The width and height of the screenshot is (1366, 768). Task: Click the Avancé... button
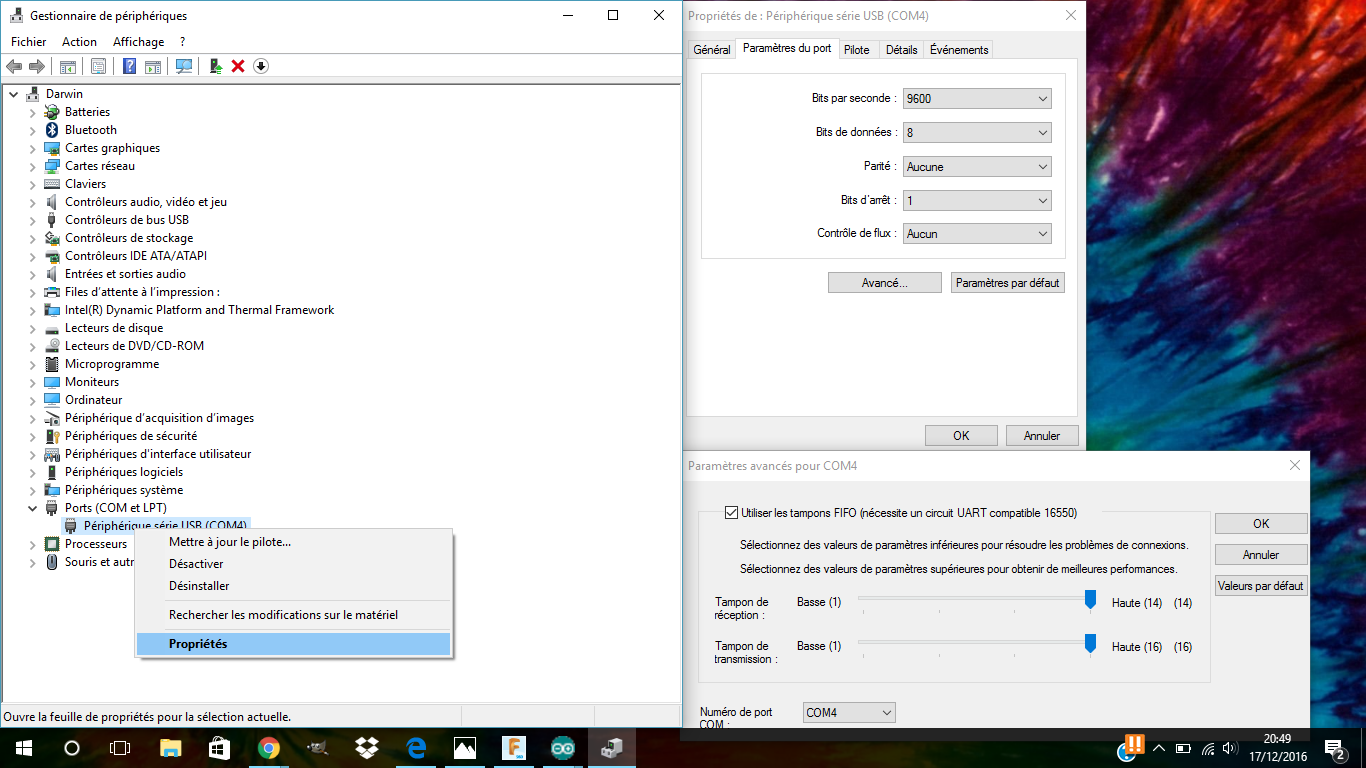coord(884,283)
